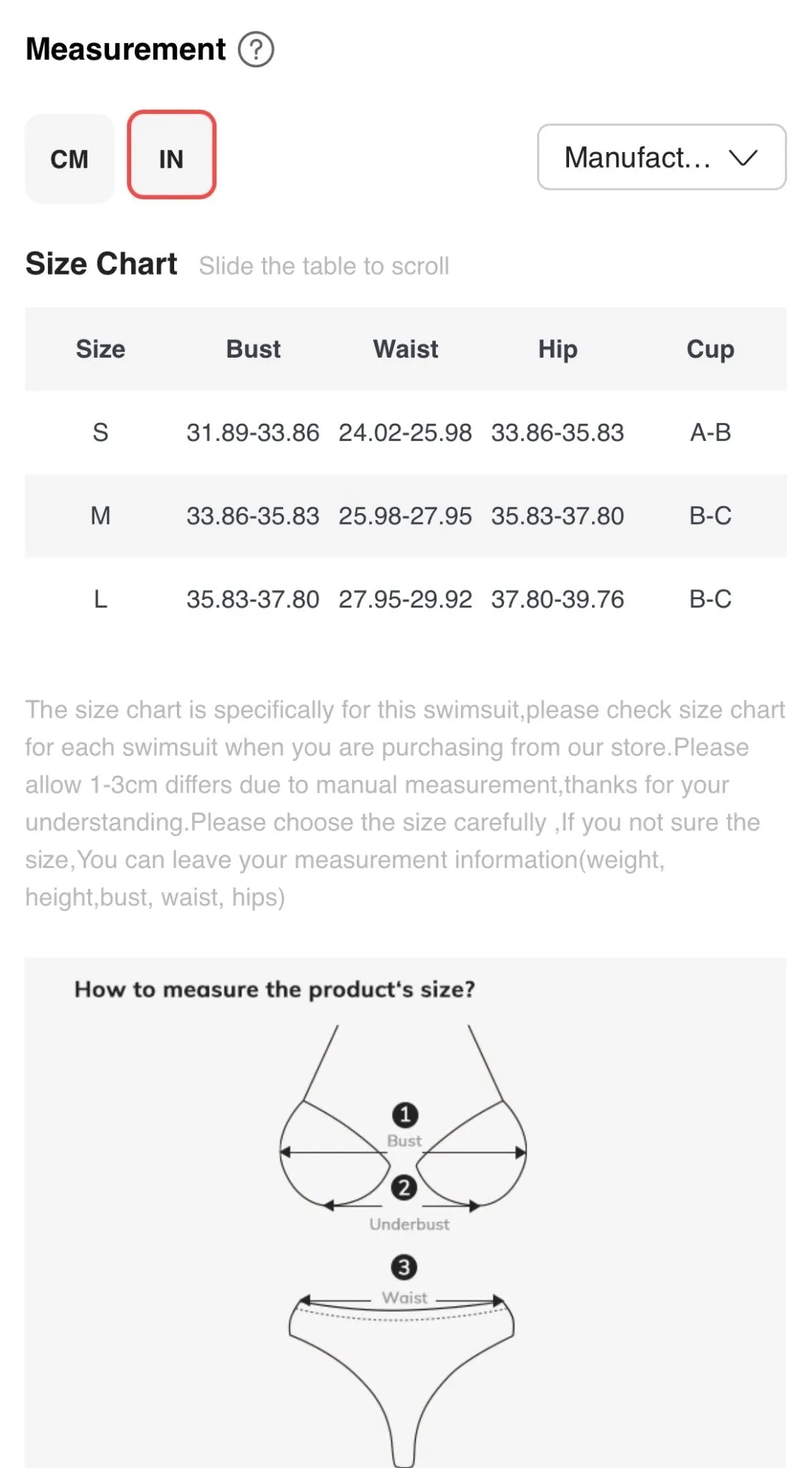Select the size L row
Image resolution: width=812 pixels, height=1468 pixels.
[x=406, y=599]
